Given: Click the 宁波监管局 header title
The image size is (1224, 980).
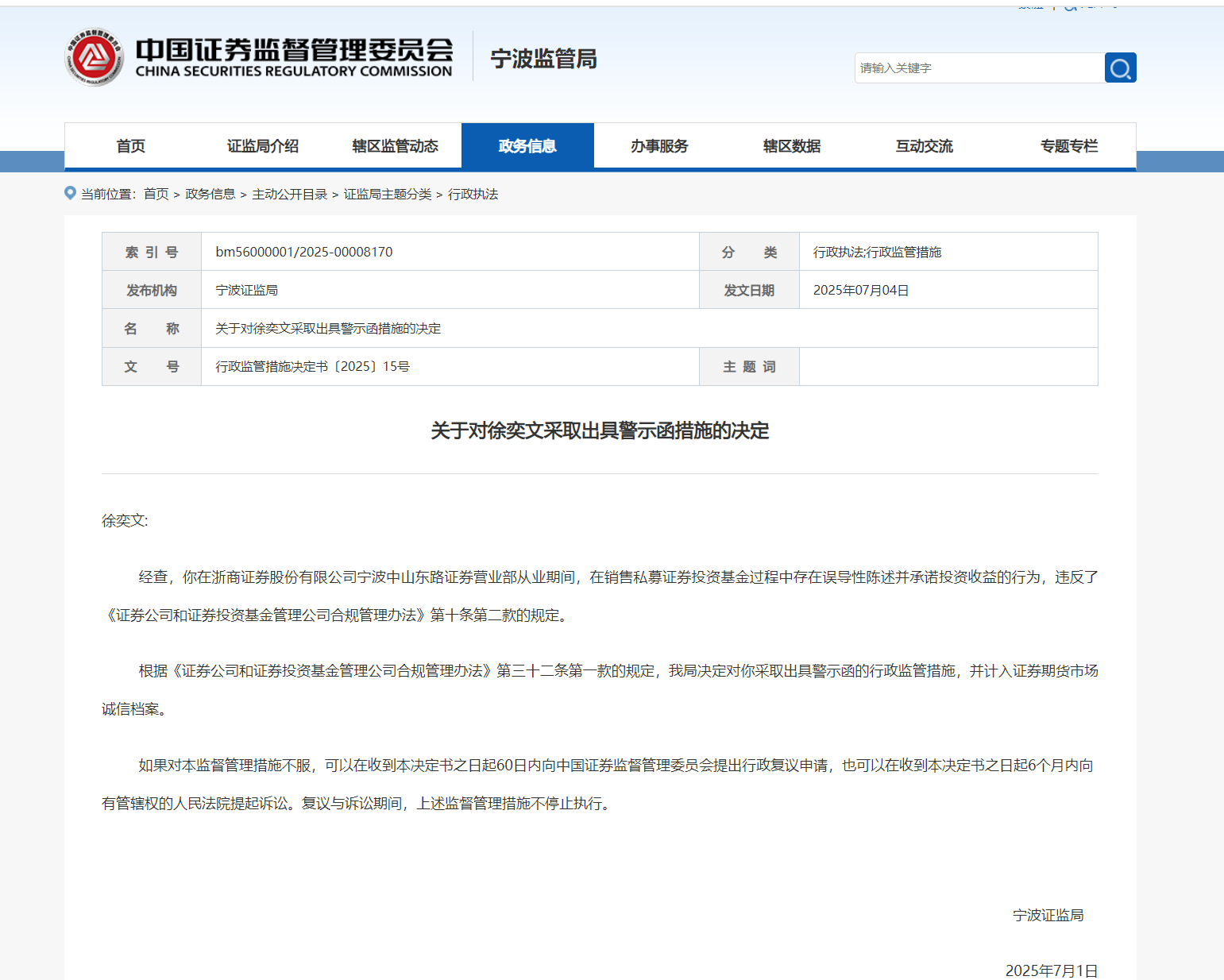Looking at the screenshot, I should pos(543,59).
